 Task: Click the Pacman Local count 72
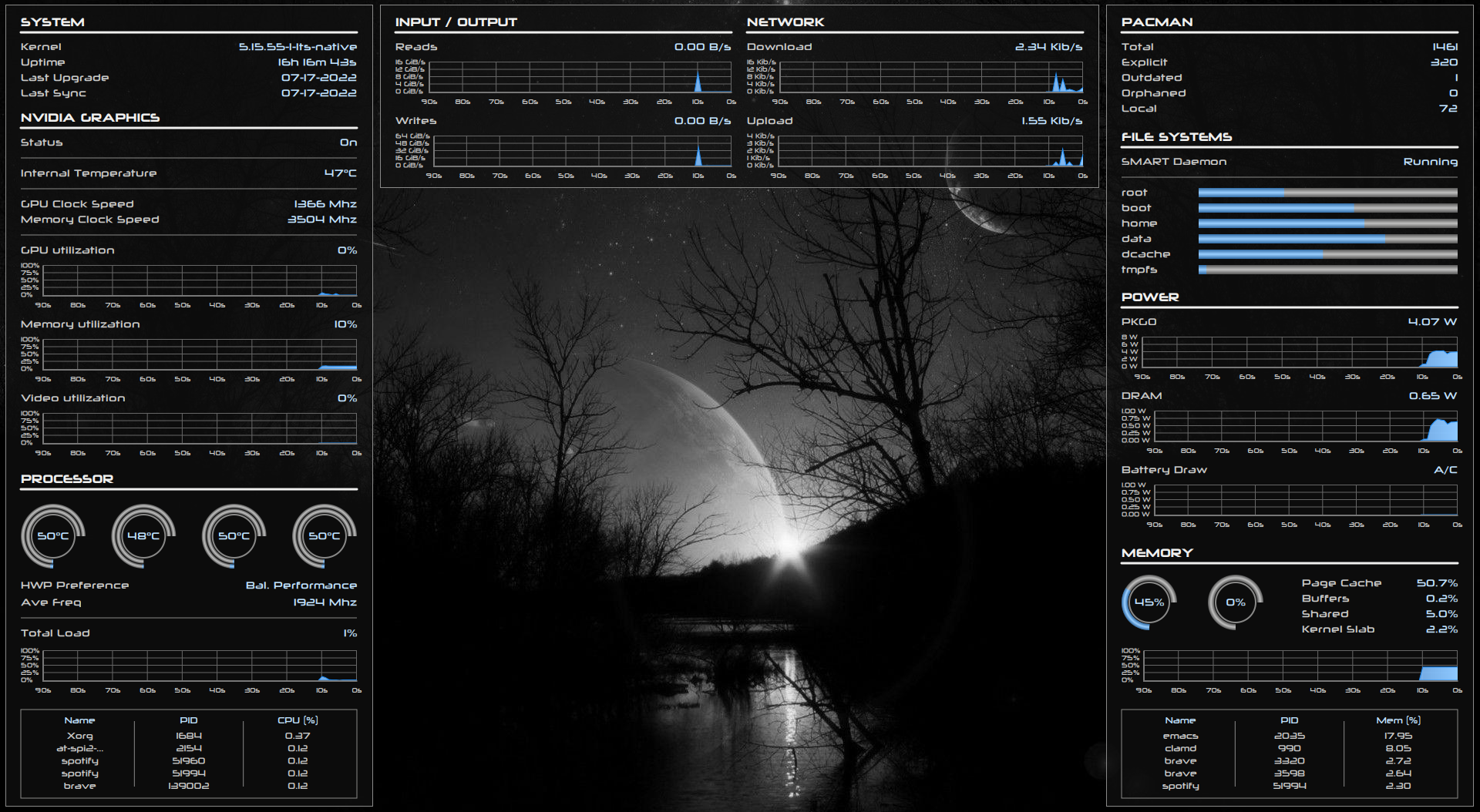[1448, 109]
